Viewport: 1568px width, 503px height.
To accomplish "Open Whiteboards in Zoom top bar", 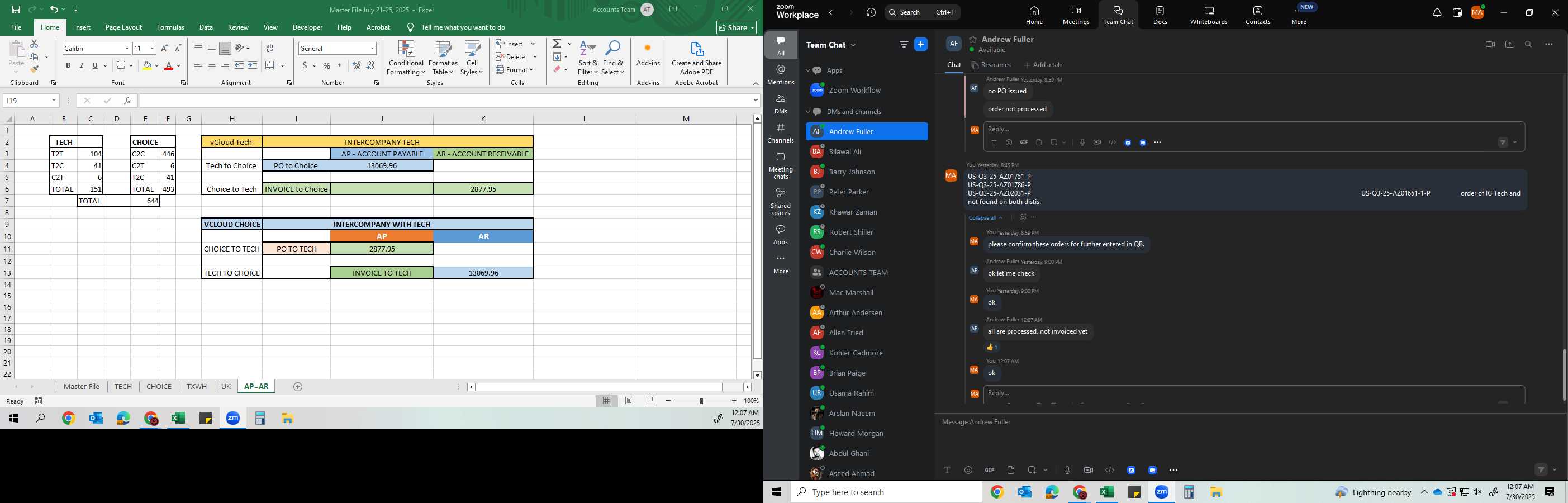I will (1209, 15).
